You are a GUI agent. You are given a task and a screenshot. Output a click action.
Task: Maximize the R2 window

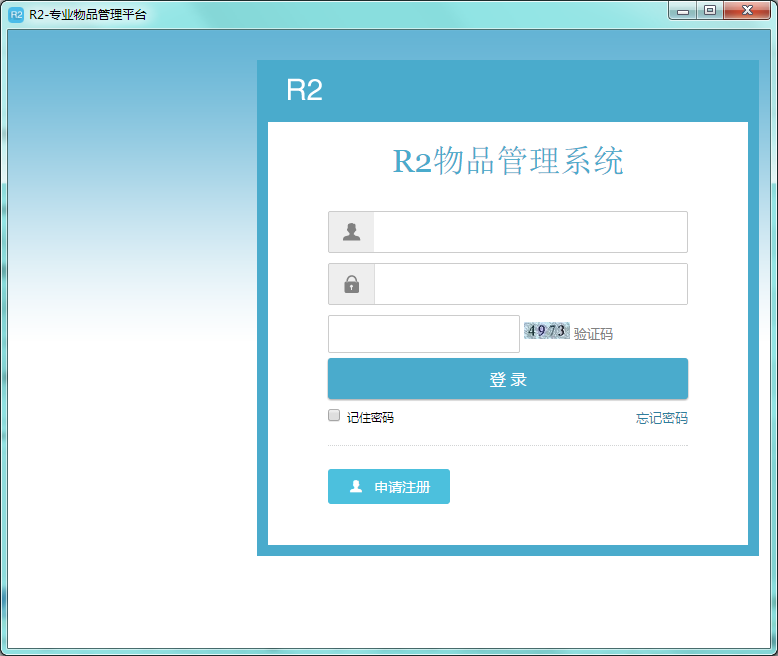pos(710,10)
